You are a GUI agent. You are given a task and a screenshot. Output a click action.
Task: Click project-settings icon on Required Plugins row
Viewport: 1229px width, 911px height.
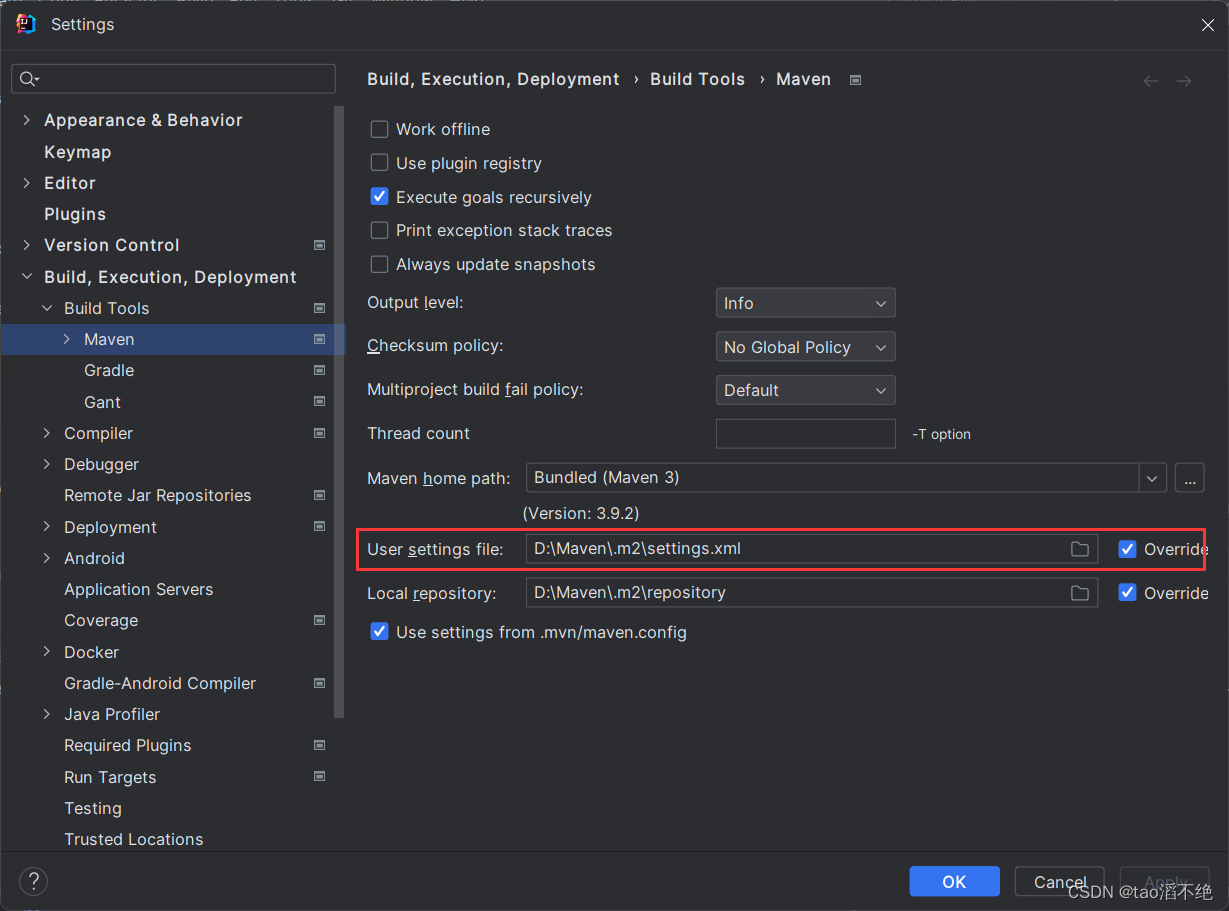point(320,745)
